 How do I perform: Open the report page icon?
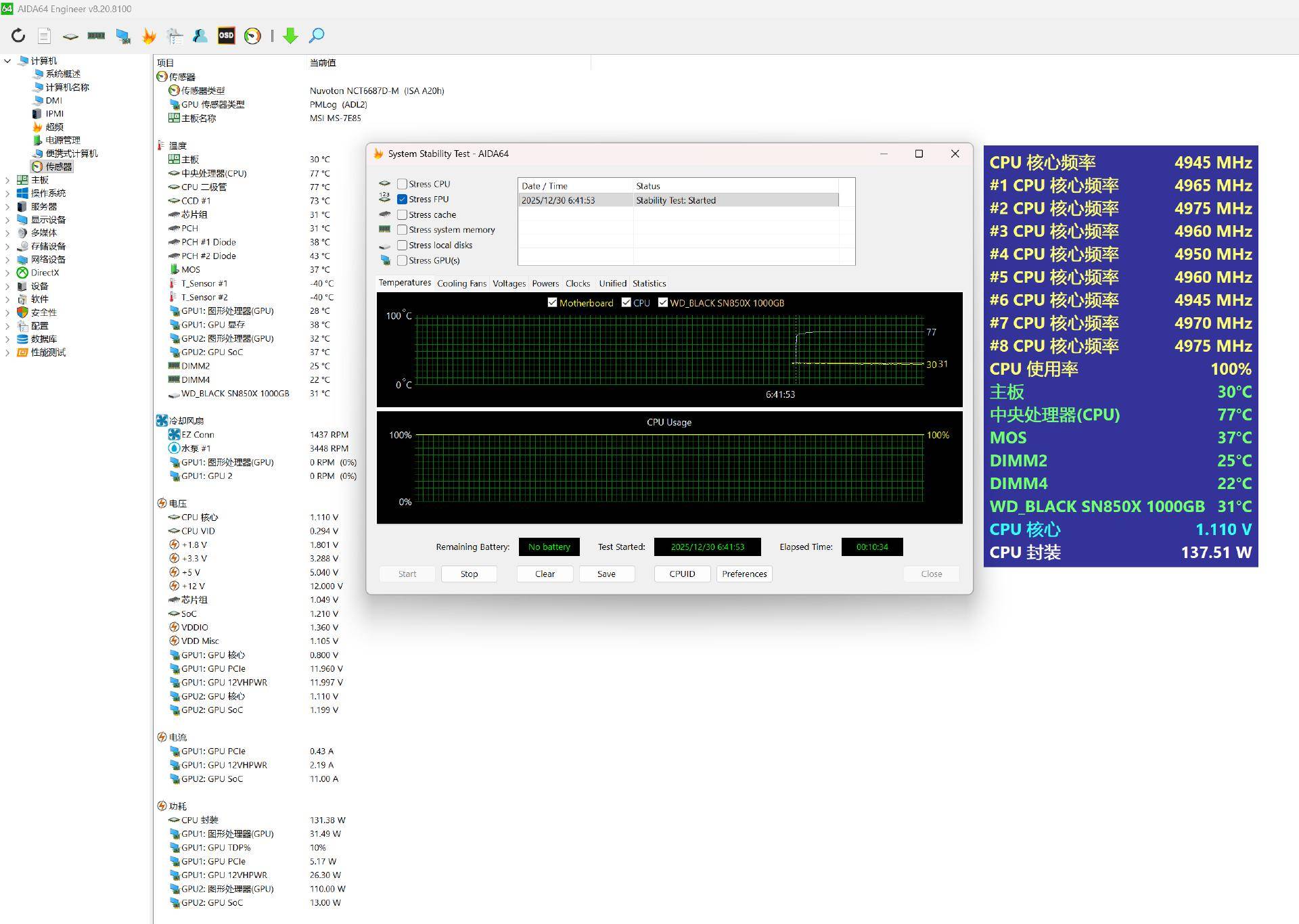[44, 36]
